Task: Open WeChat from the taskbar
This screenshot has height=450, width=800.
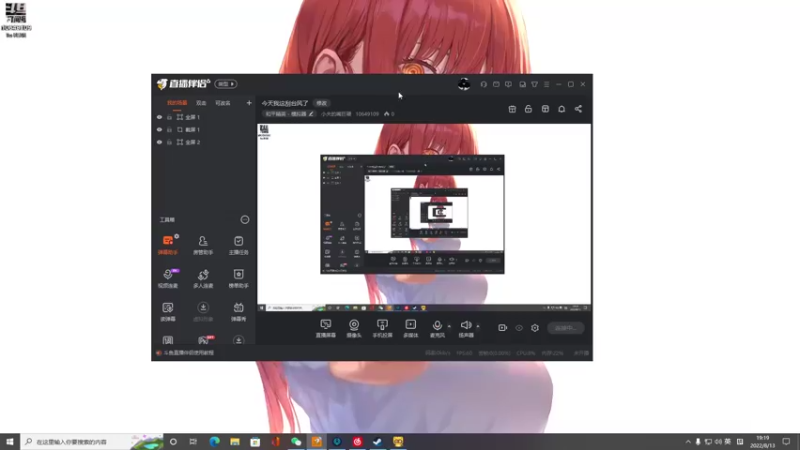Action: (x=296, y=442)
